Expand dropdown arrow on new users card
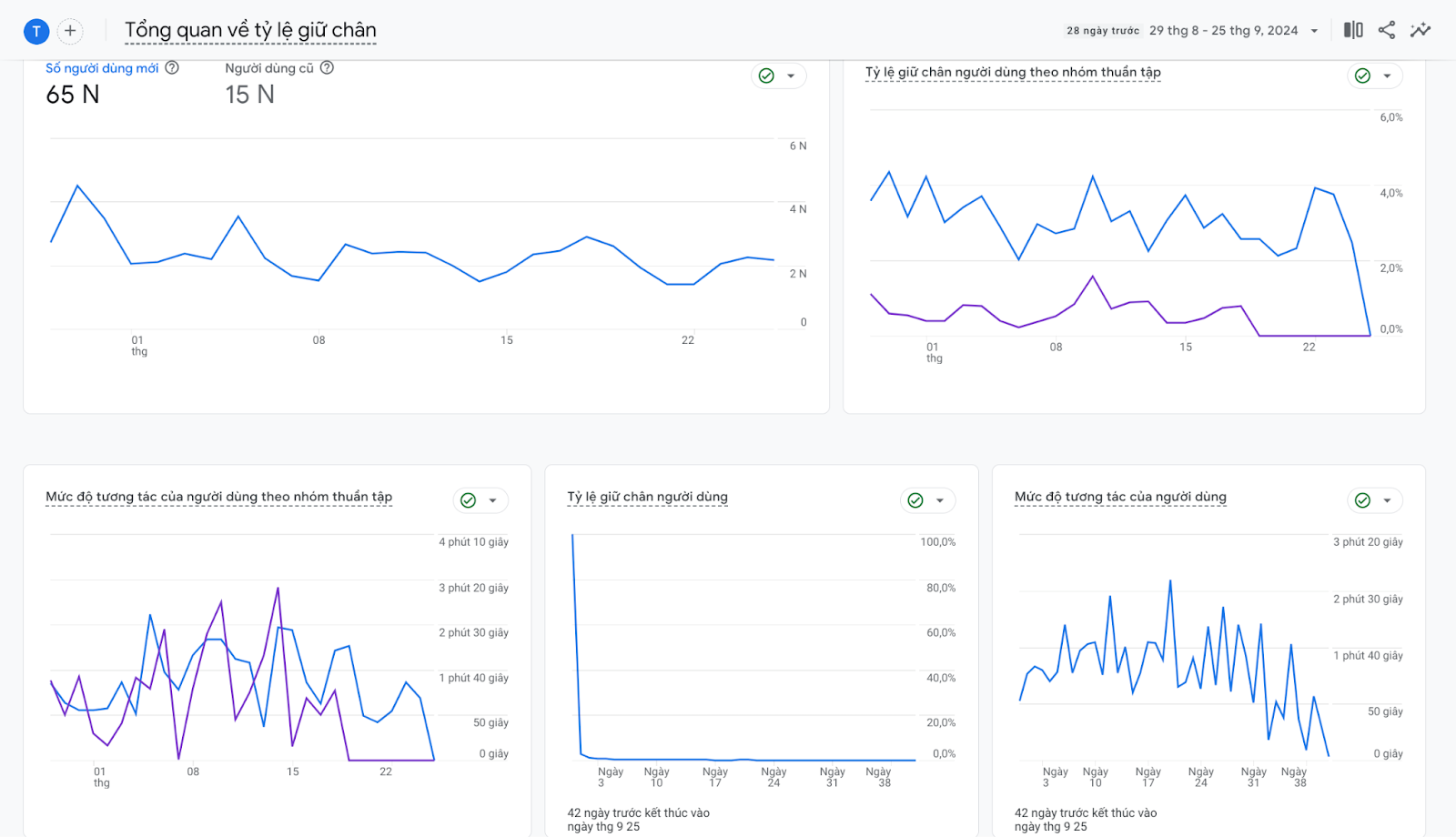 click(x=791, y=76)
